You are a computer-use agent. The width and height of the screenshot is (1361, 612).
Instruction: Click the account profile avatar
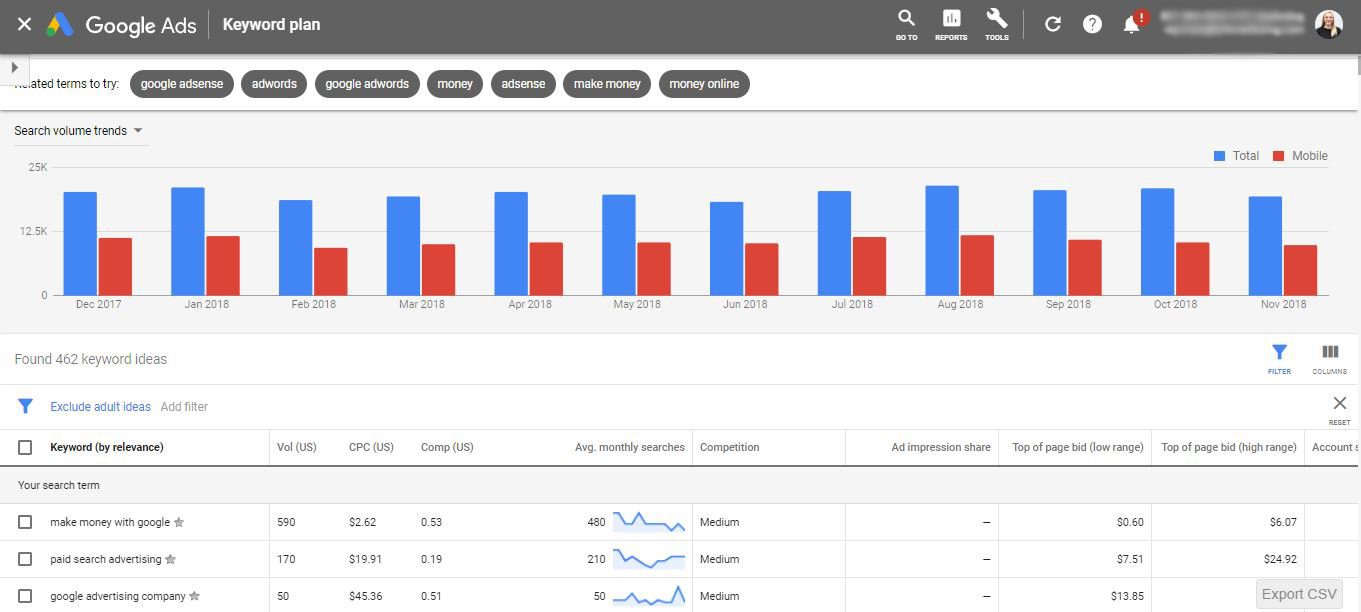1328,24
